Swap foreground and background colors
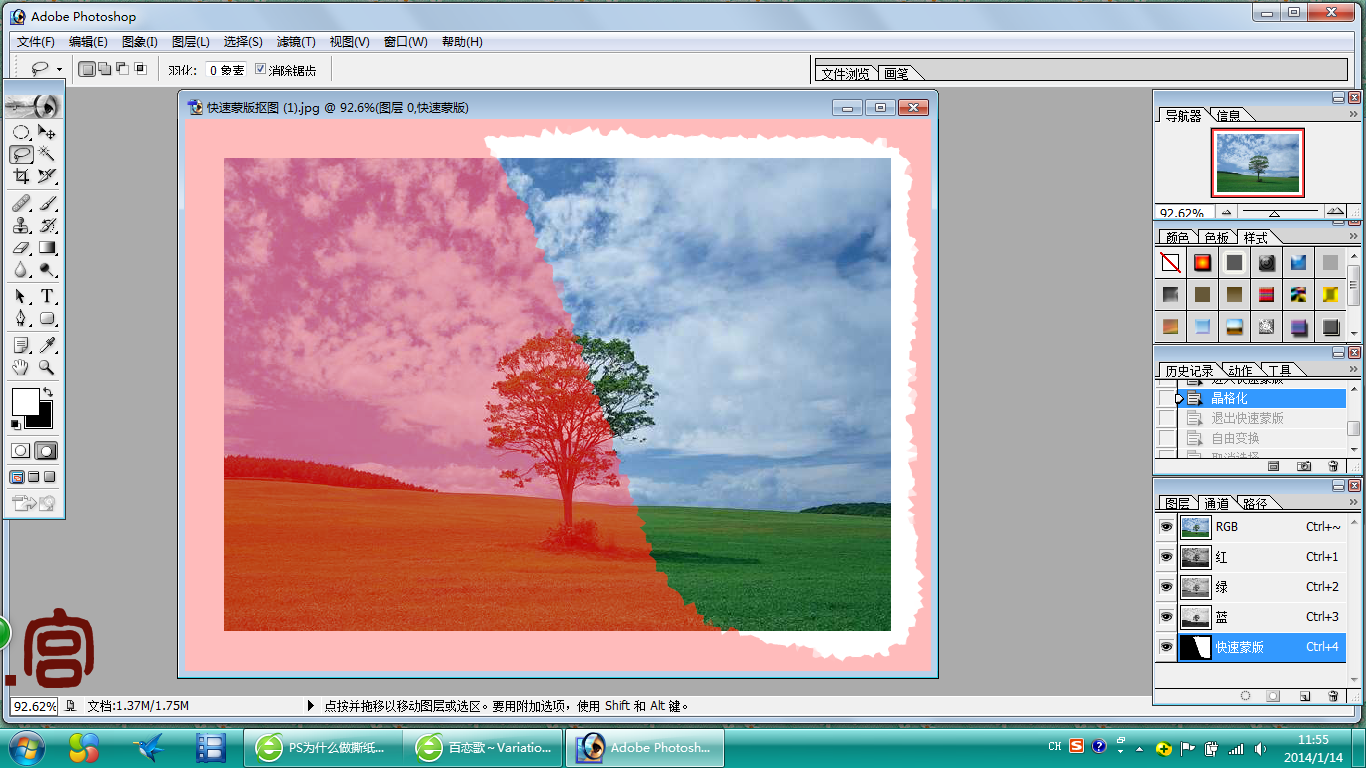Screen dimensions: 1366x768 pos(47,392)
